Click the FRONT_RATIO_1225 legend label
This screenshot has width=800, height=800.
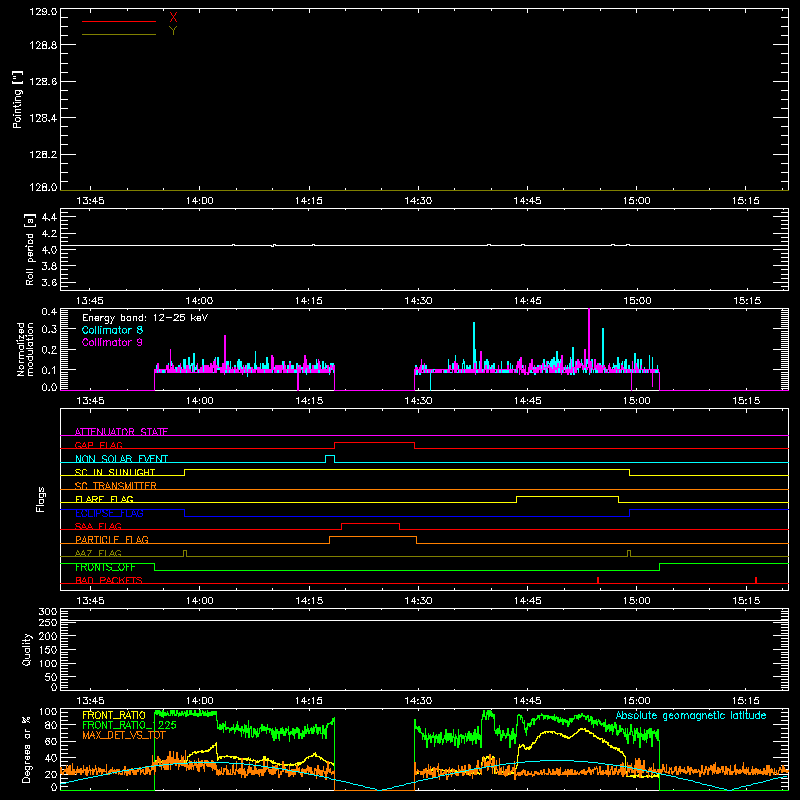click(129, 725)
